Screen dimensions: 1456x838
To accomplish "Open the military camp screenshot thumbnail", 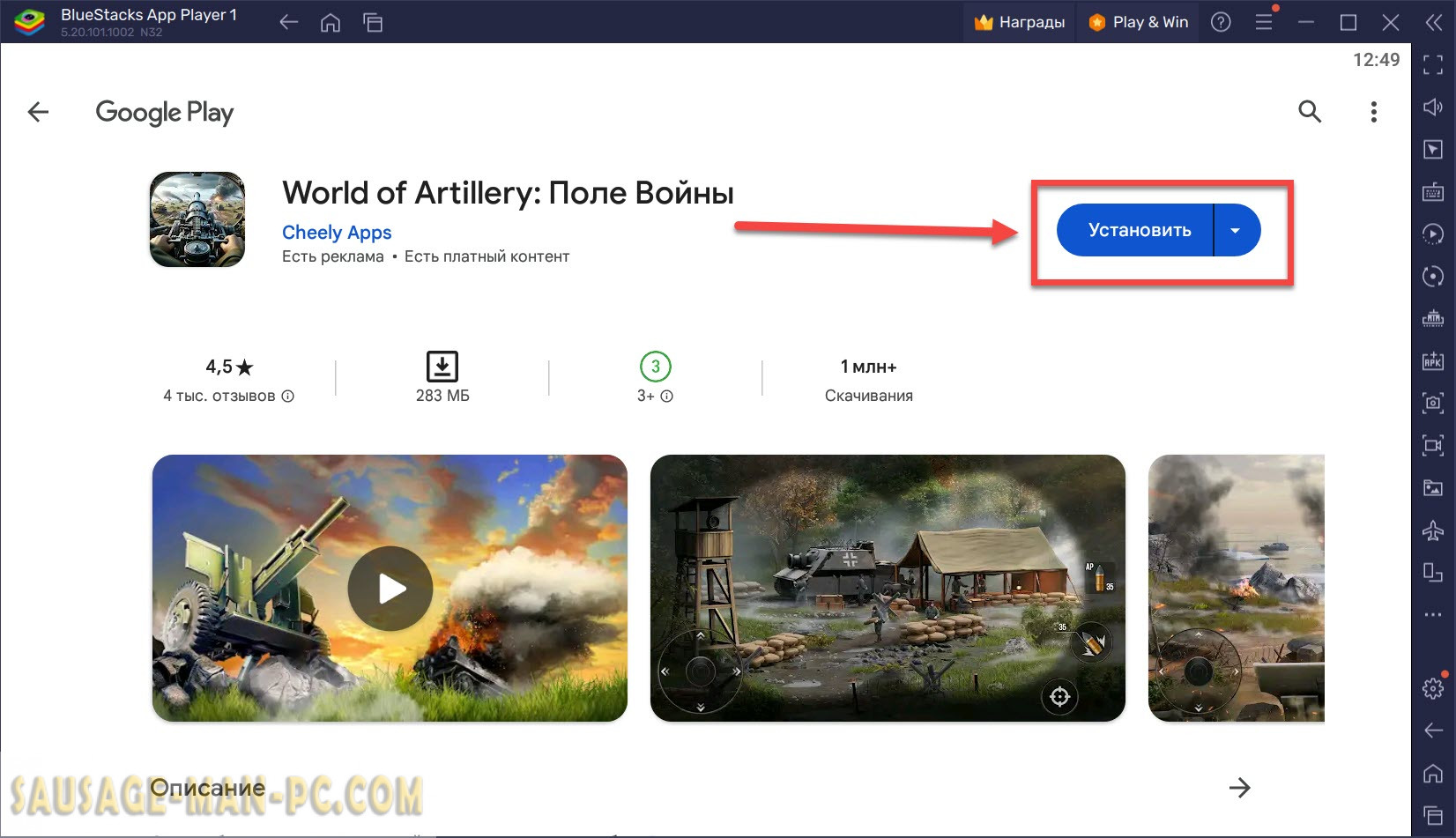I will tap(888, 589).
